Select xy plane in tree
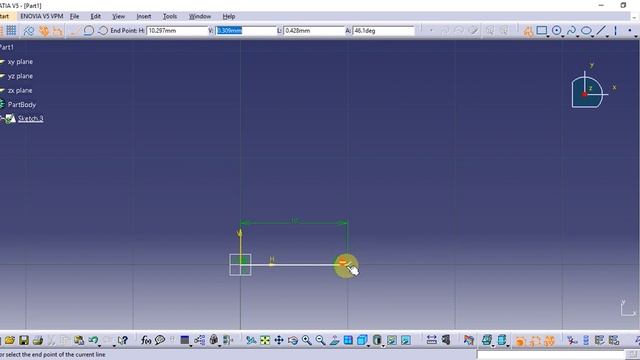 (x=20, y=62)
